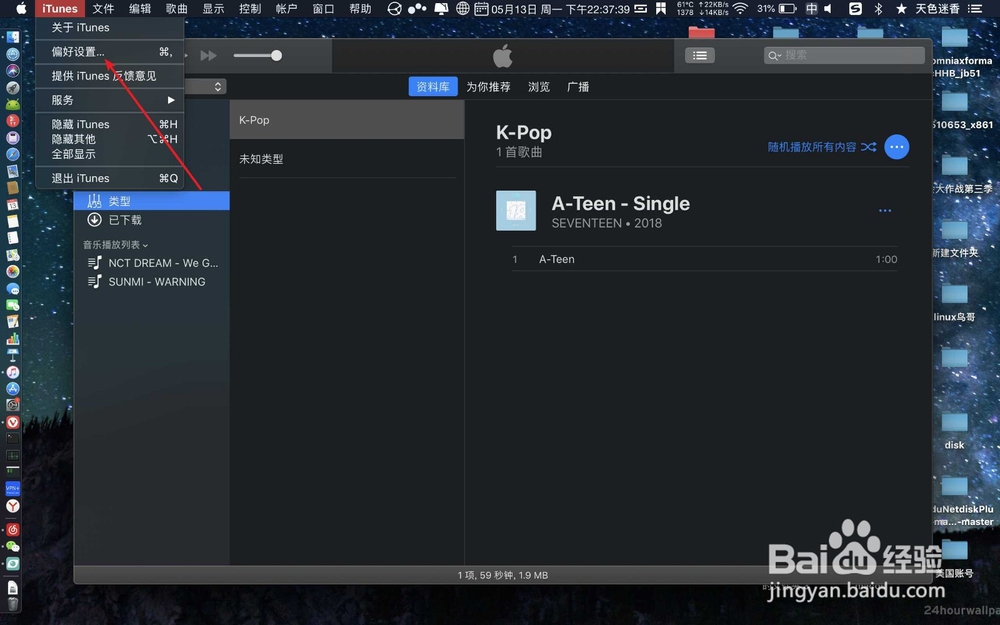The image size is (1000, 625).
Task: Open Launchpad rocket in Dock
Action: coord(13,87)
